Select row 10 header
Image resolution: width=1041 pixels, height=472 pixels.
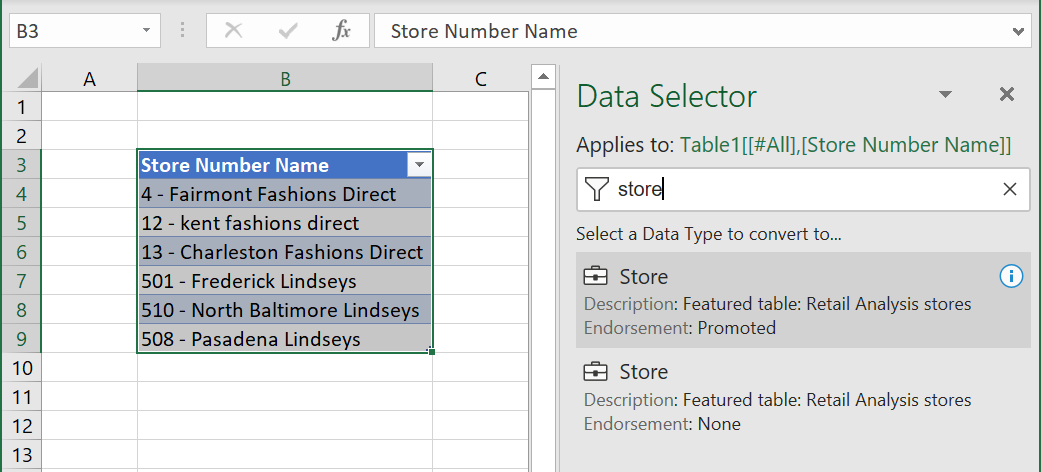[21, 368]
